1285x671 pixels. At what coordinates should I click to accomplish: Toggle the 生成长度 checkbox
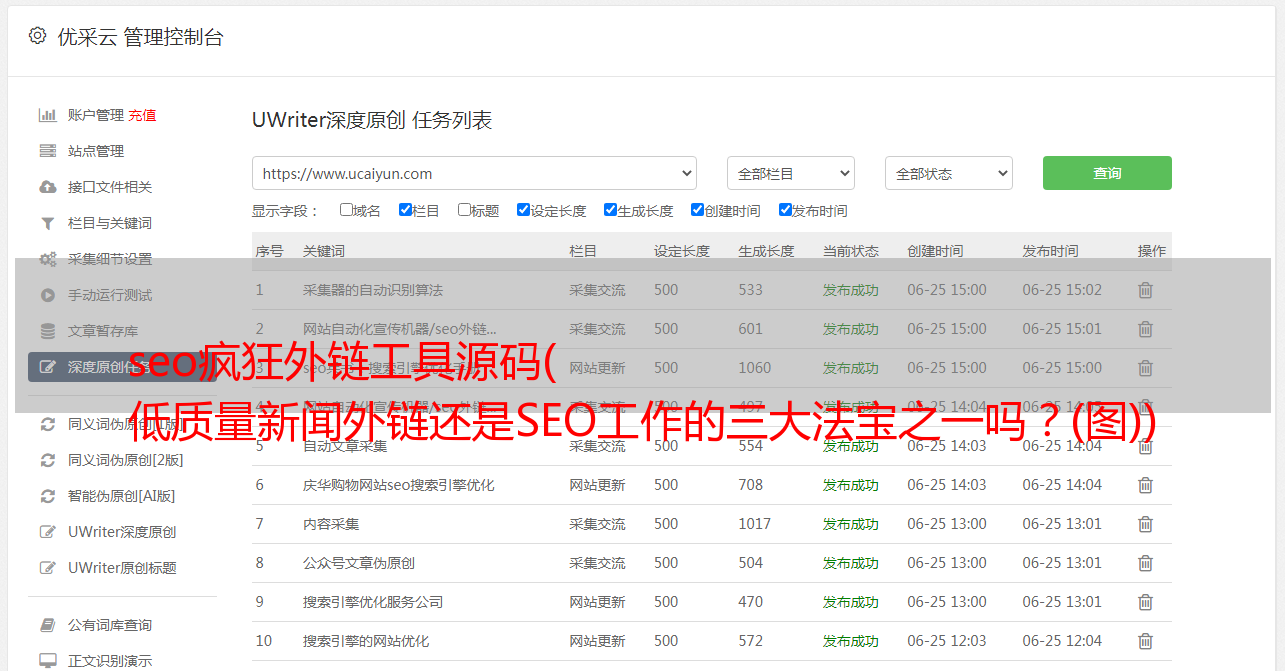pos(610,210)
